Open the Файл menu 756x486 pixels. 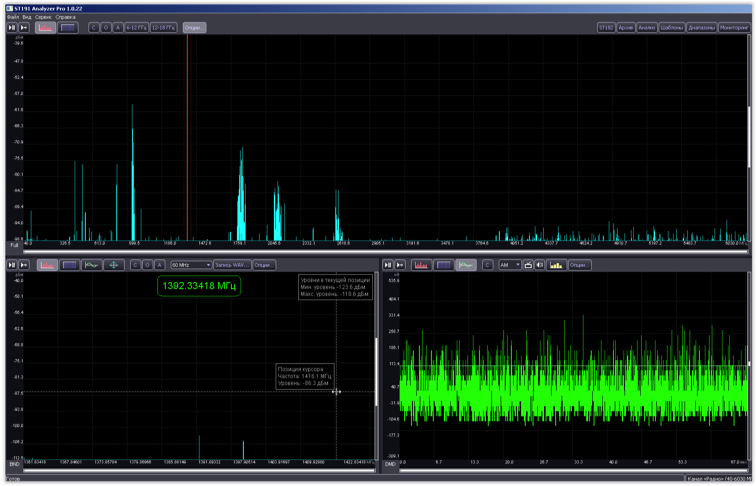(x=13, y=17)
